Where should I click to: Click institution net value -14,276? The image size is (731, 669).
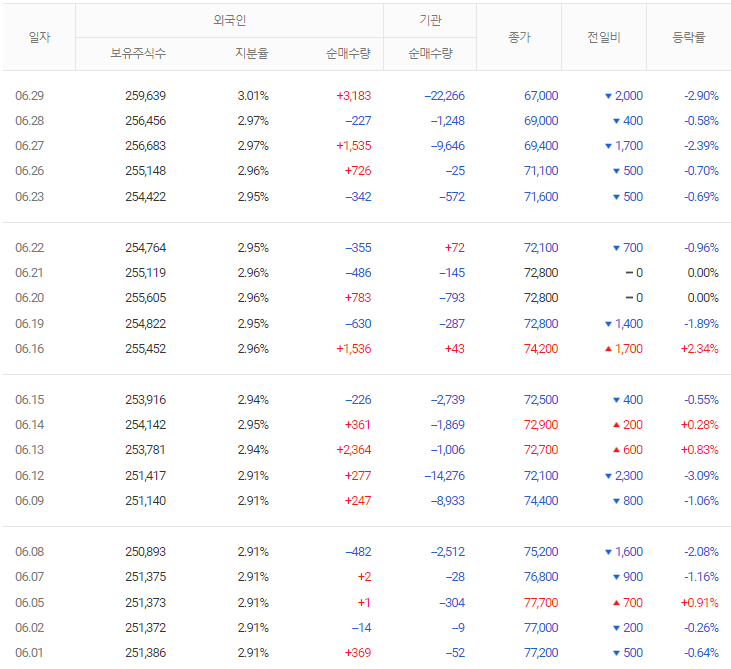445,476
